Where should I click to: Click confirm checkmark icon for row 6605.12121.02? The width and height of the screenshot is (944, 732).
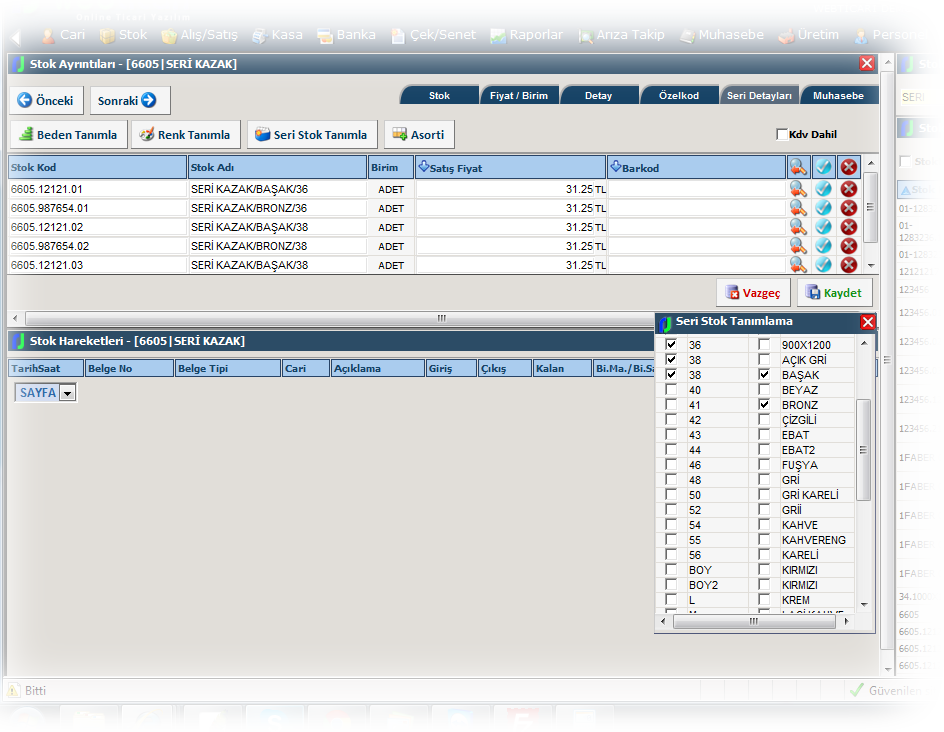click(x=823, y=227)
